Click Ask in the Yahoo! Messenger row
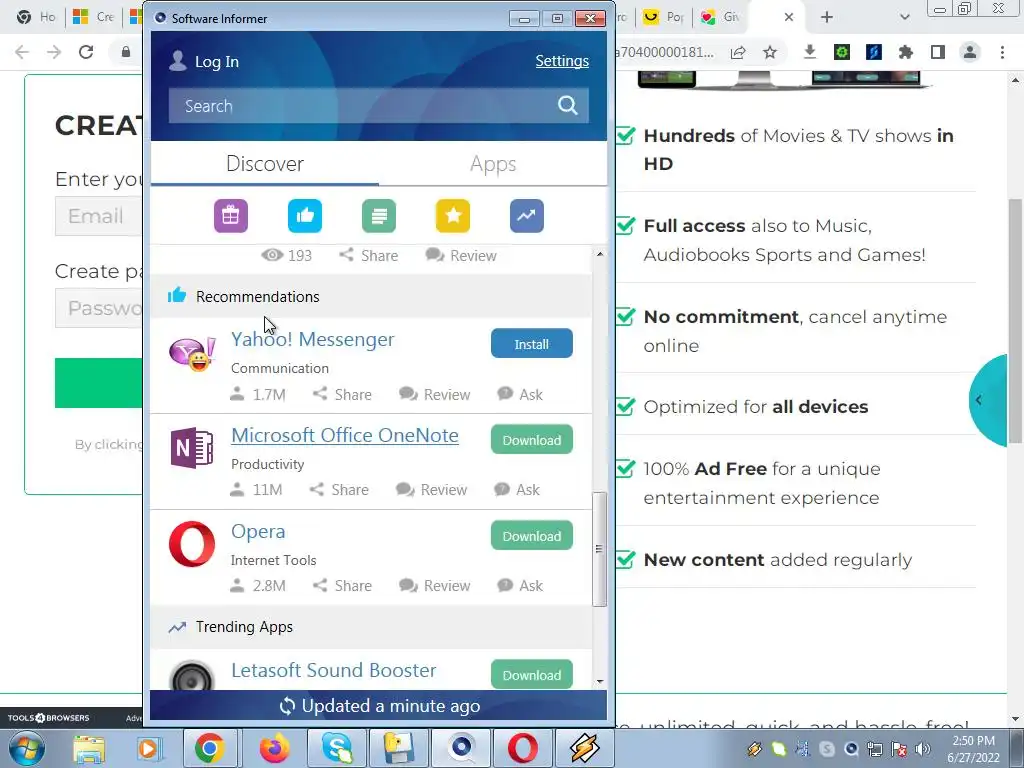Viewport: 1024px width, 768px height. click(x=520, y=394)
